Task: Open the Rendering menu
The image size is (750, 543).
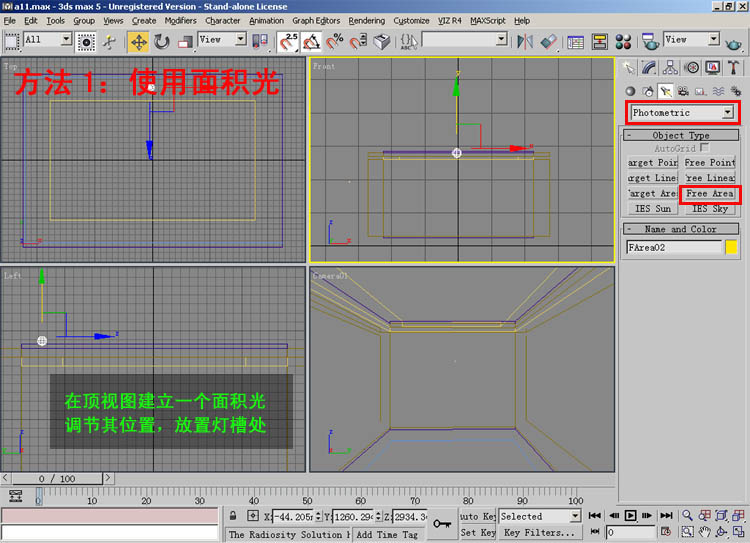Action: (366, 20)
